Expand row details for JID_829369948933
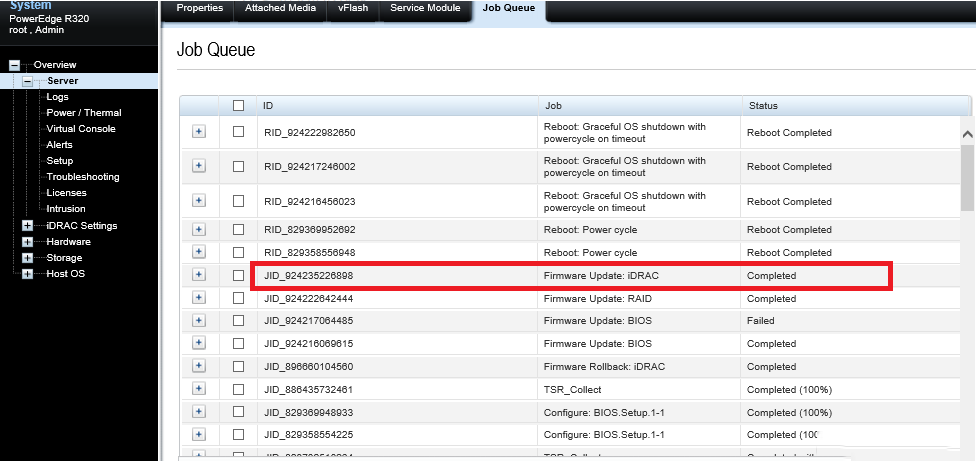Viewport: 976px width, 461px height. [199, 411]
